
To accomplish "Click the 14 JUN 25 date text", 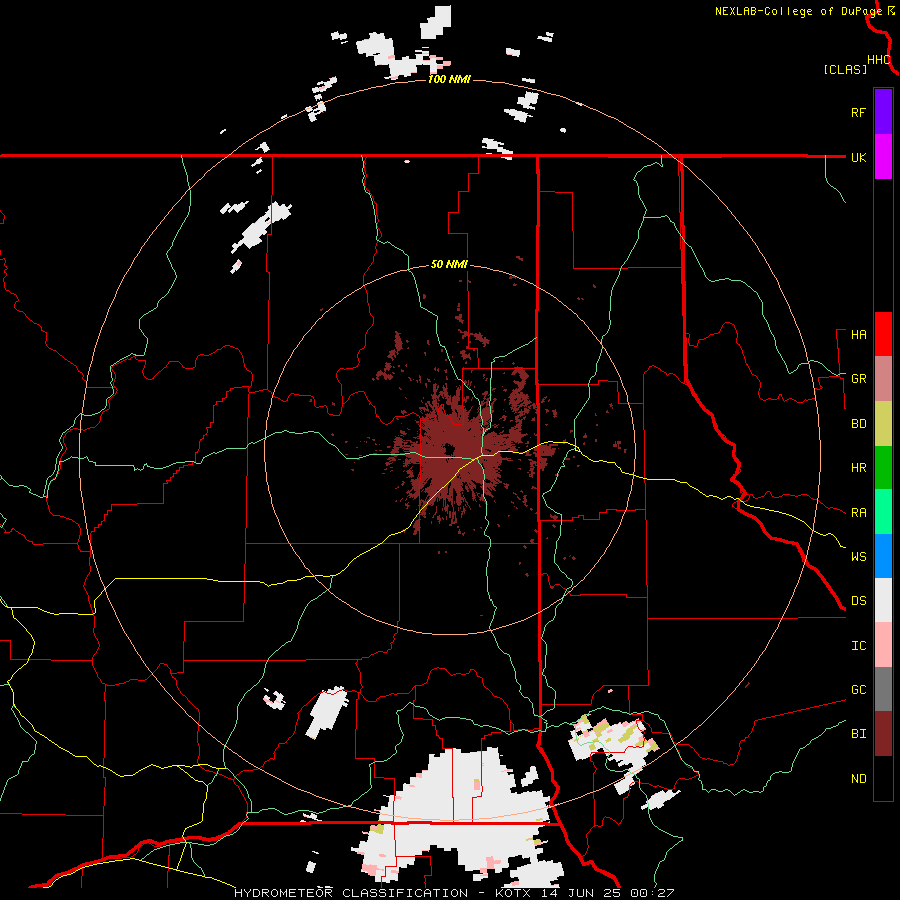I will click(x=581, y=893).
